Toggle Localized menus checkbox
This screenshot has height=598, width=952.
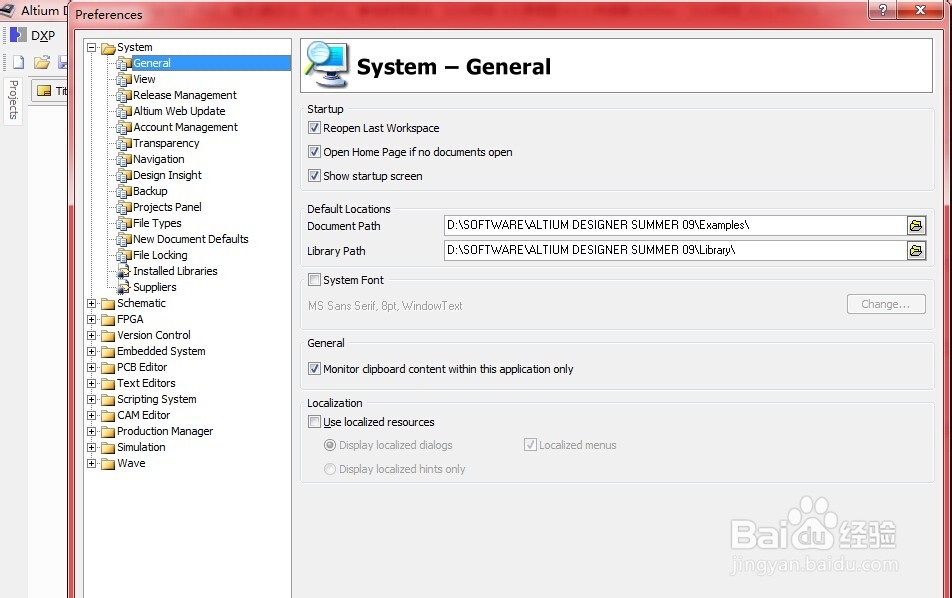coord(530,444)
